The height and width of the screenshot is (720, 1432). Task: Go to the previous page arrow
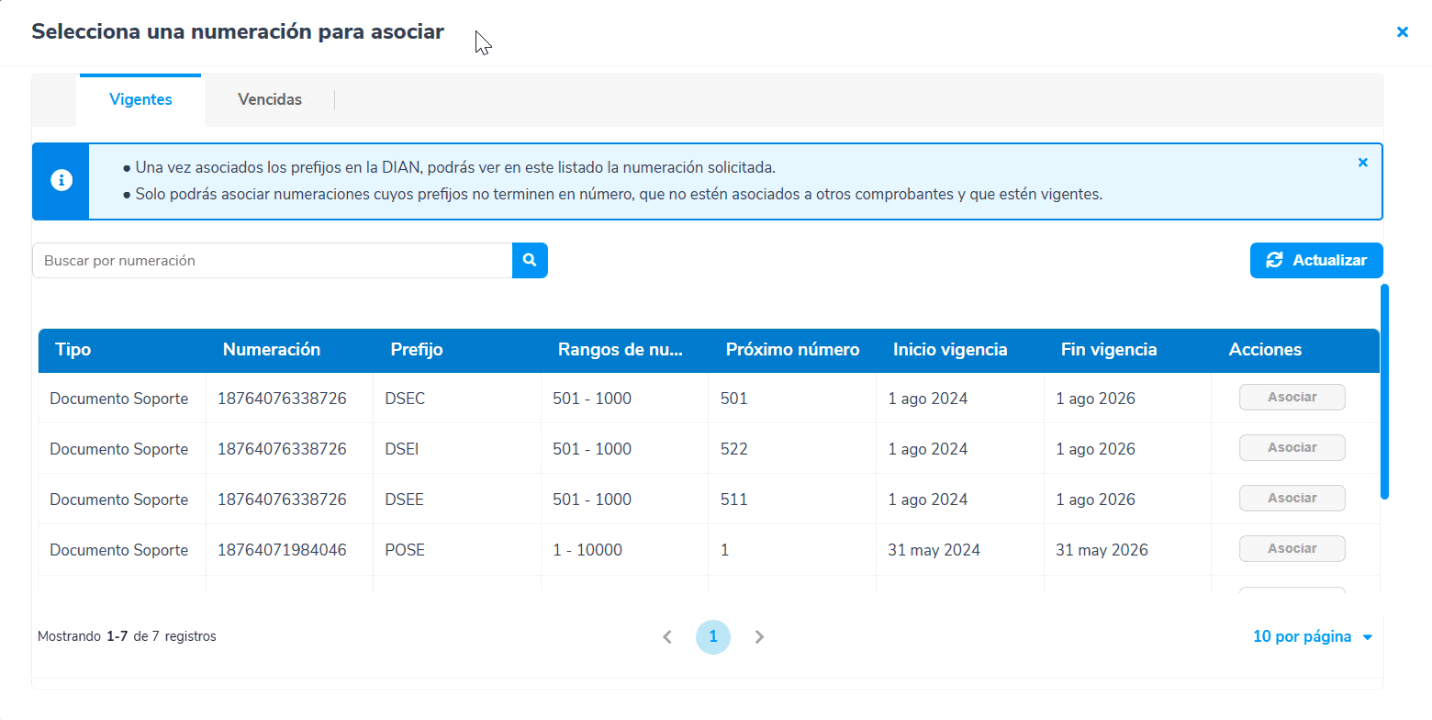667,637
